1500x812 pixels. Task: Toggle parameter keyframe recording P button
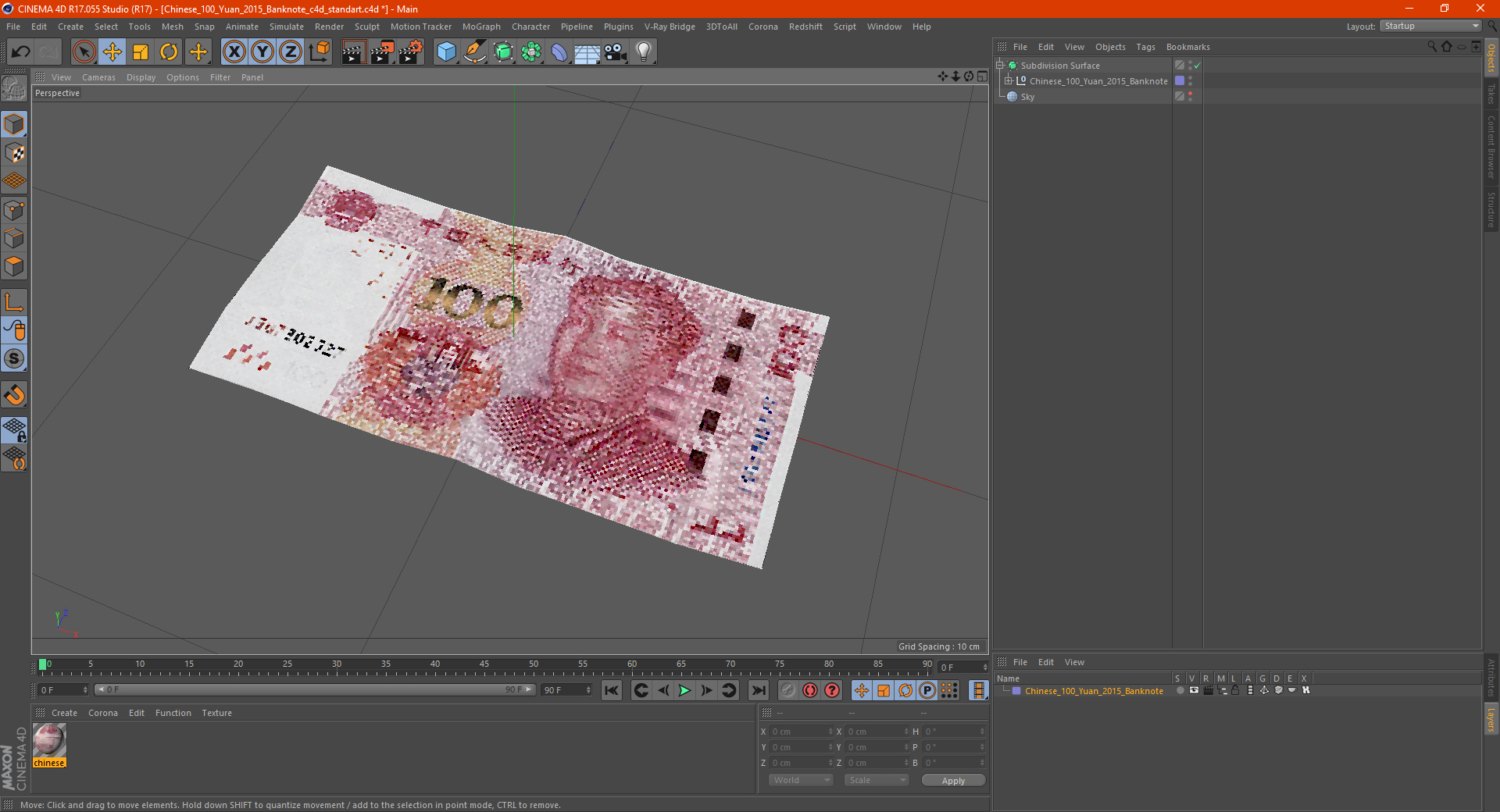(927, 690)
